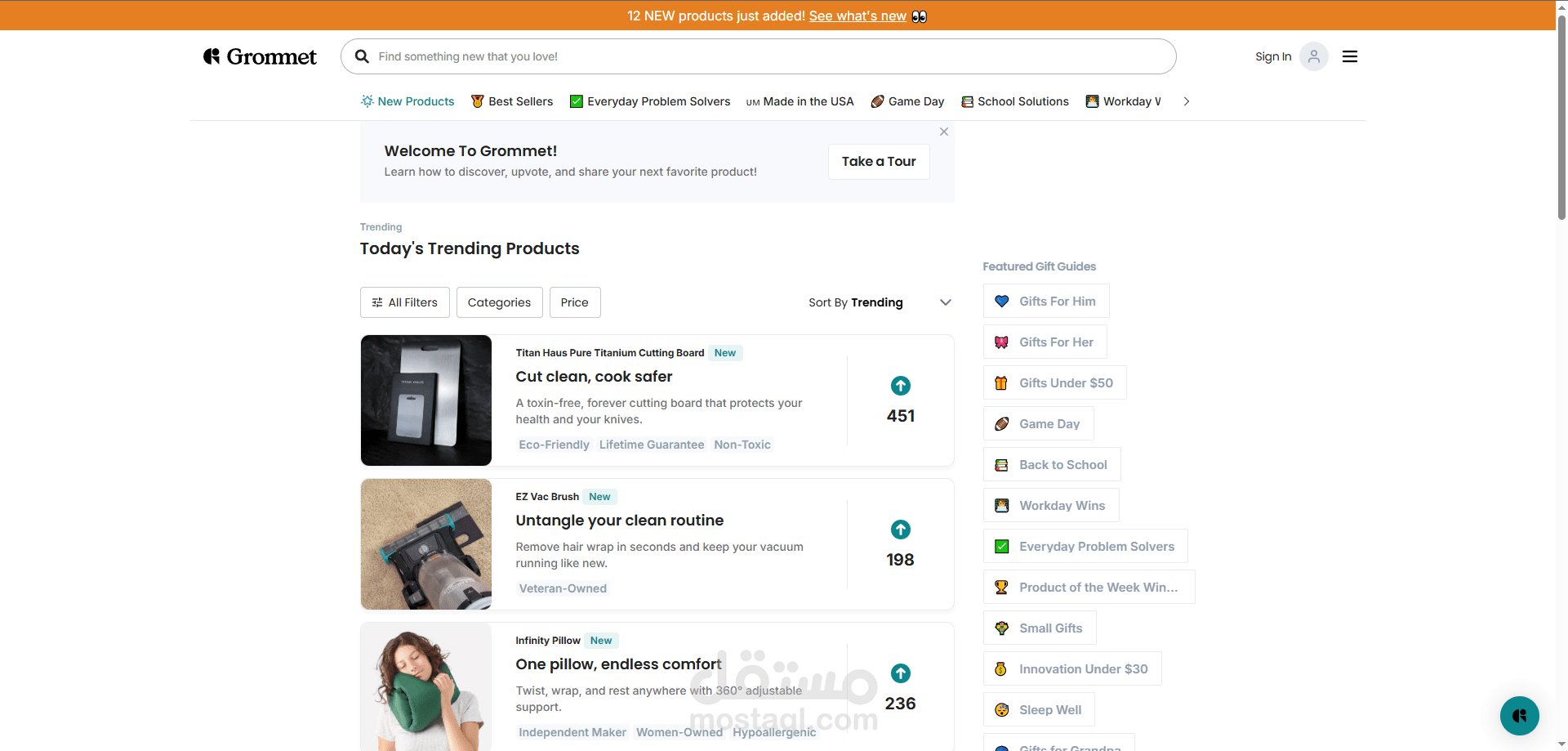Click the books icon in Back to School

click(1002, 465)
